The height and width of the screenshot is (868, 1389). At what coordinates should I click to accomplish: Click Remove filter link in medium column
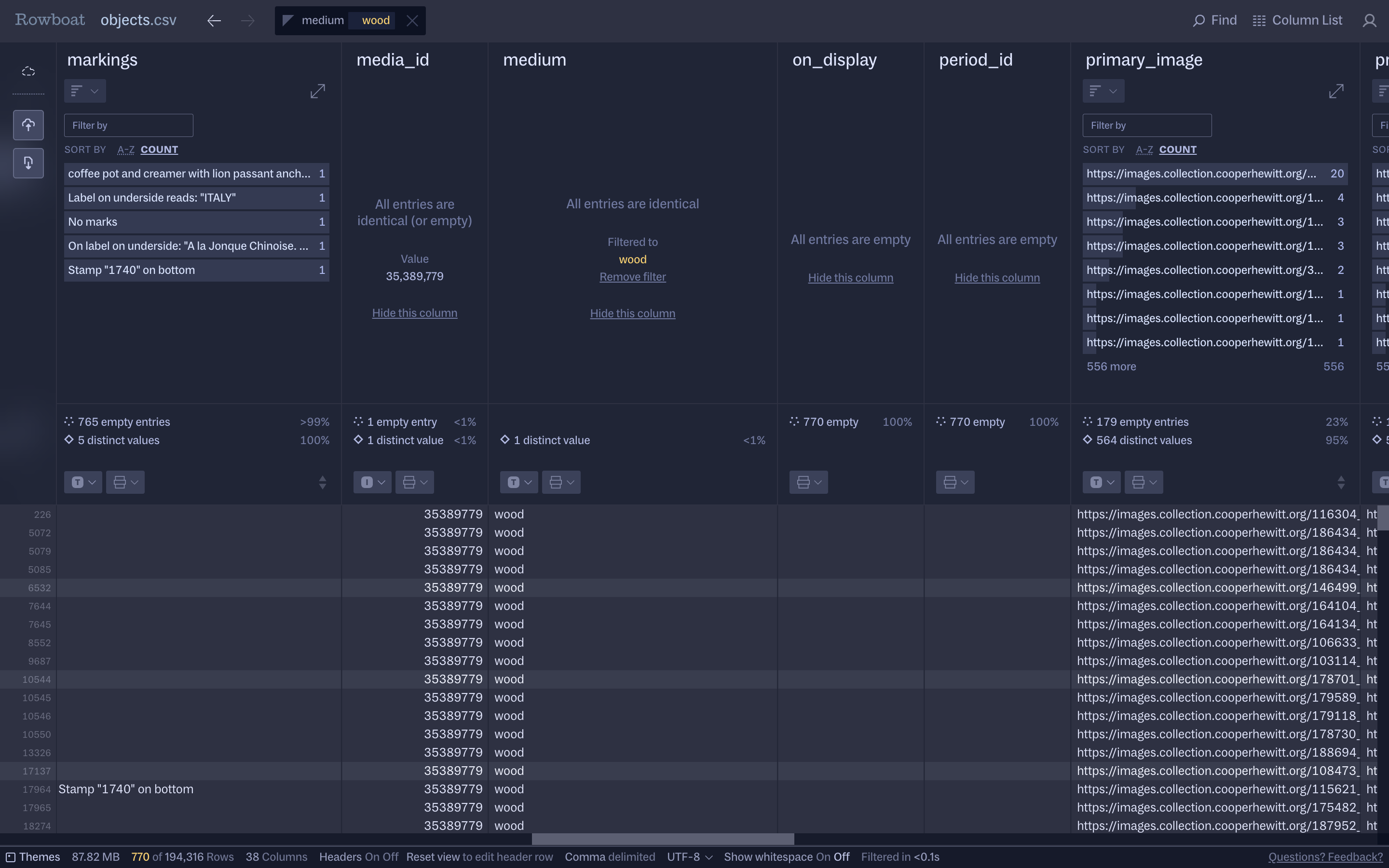pyautogui.click(x=632, y=277)
